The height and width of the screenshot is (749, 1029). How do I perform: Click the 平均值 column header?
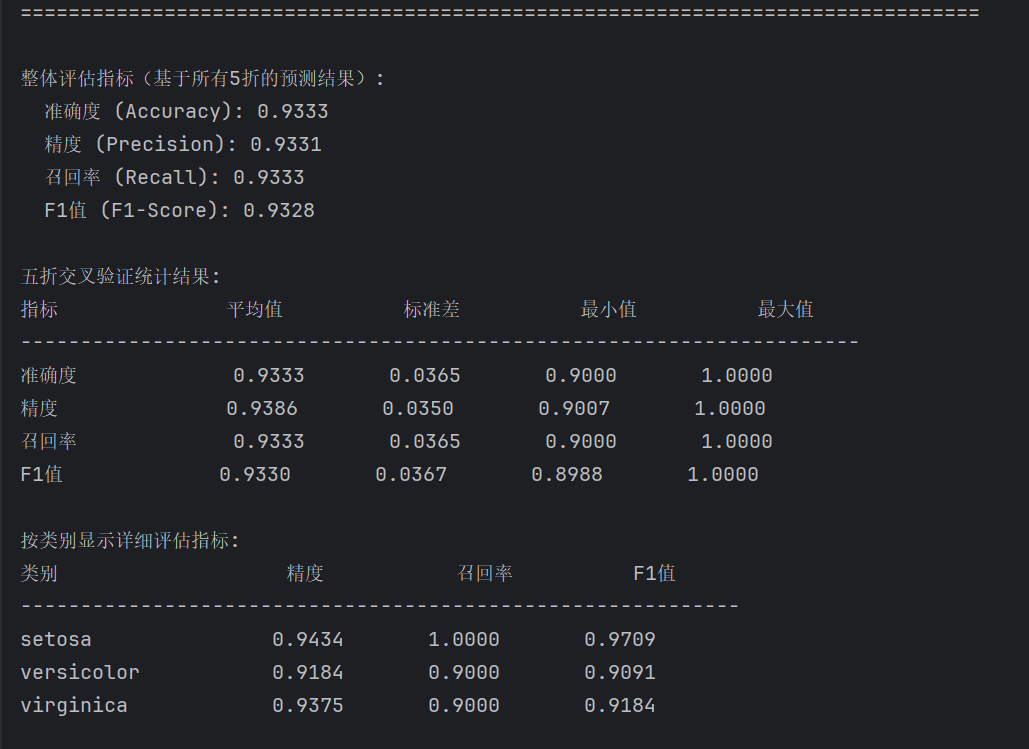255,309
